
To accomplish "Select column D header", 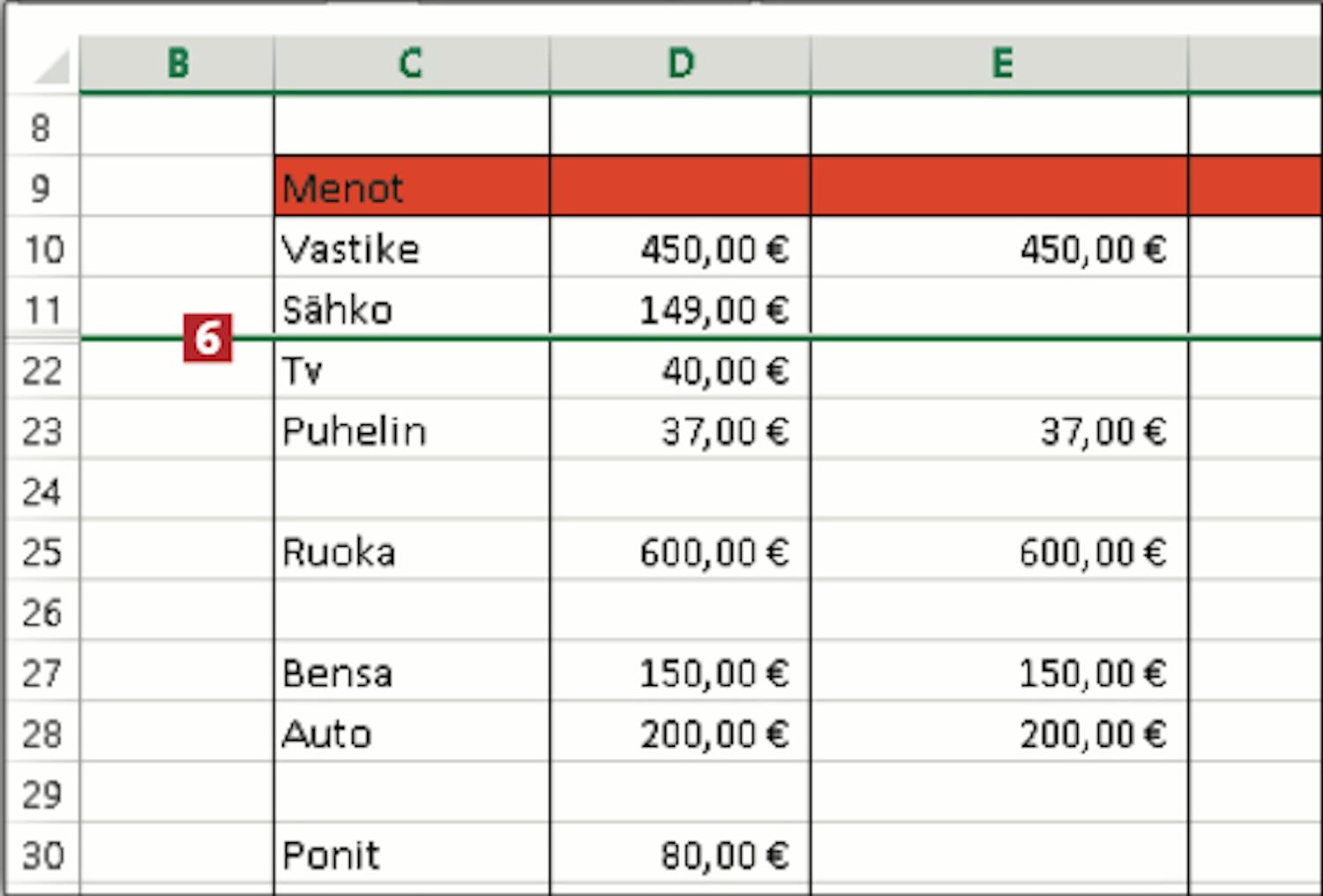I will 680,63.
